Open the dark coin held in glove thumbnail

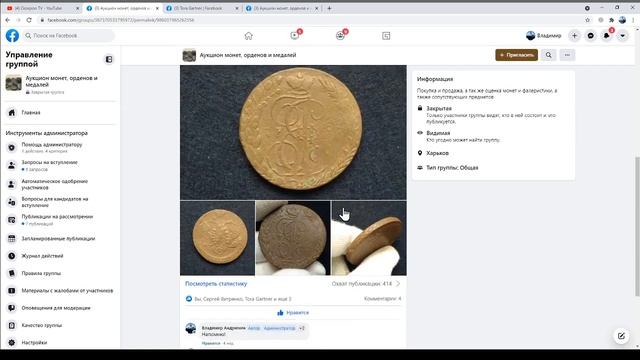click(293, 238)
